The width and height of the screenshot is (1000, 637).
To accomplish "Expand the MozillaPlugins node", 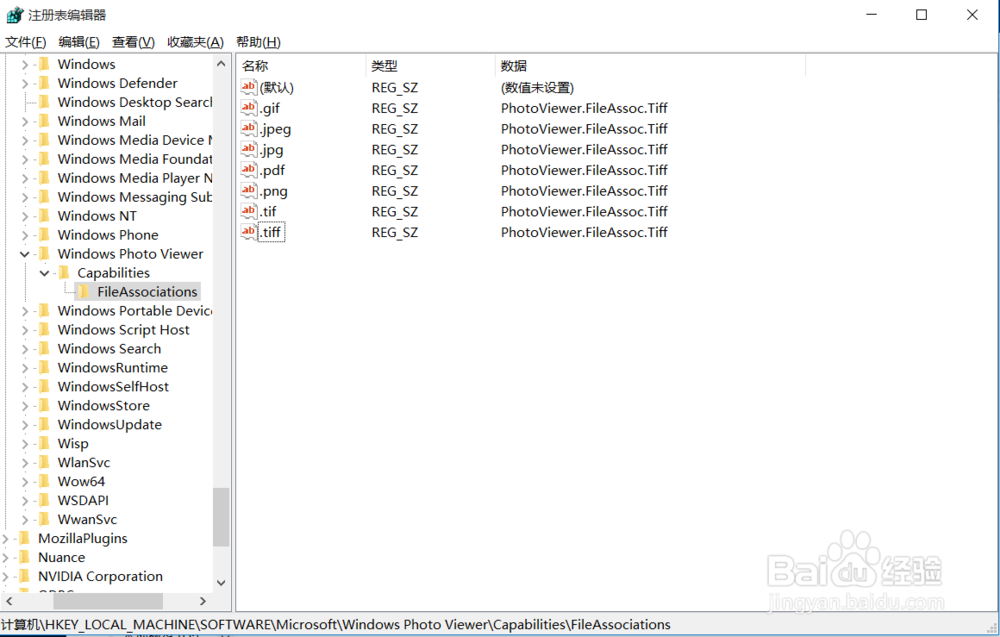I will pos(8,538).
